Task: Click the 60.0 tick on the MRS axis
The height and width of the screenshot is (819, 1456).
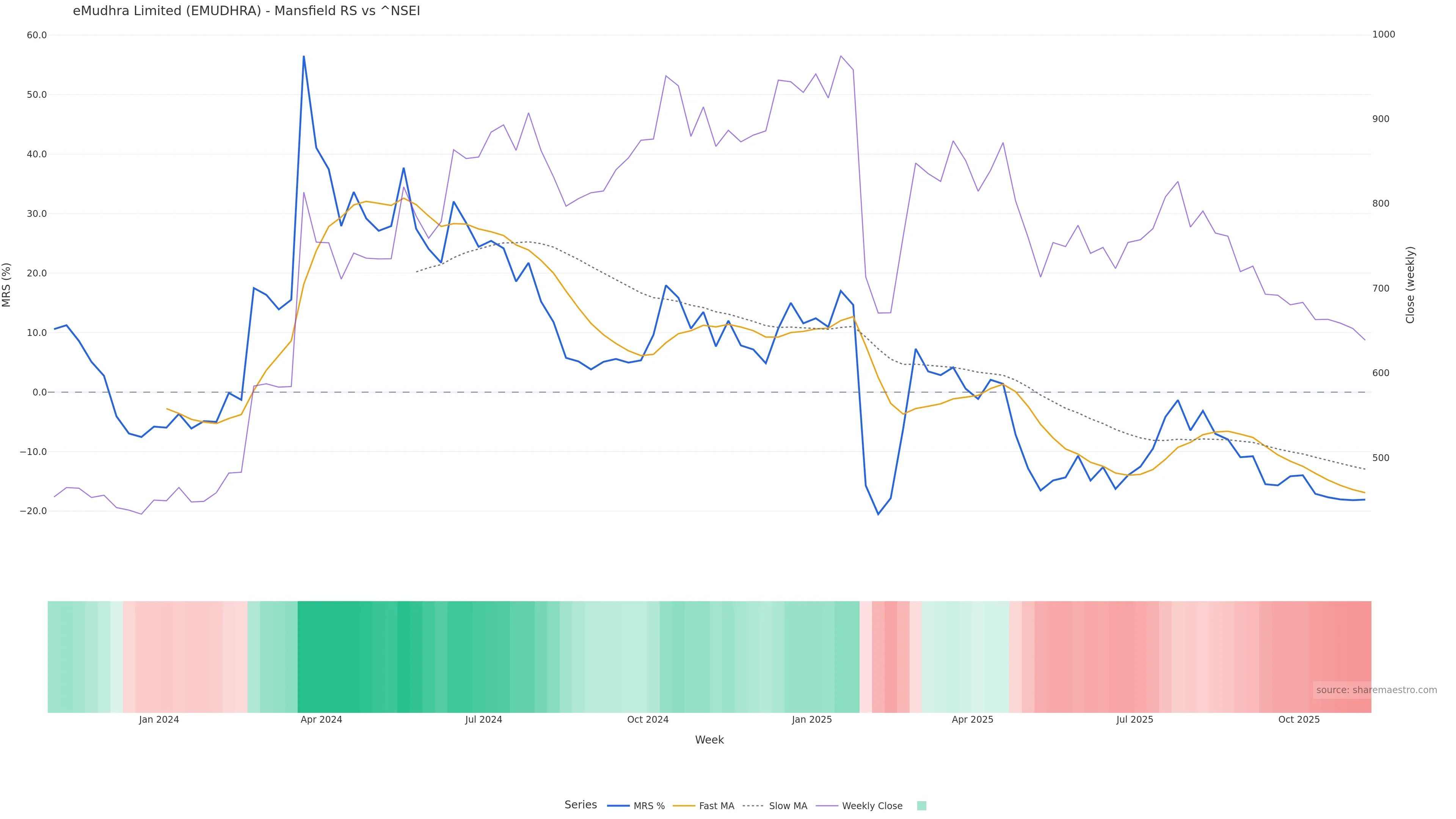Action: pyautogui.click(x=37, y=35)
